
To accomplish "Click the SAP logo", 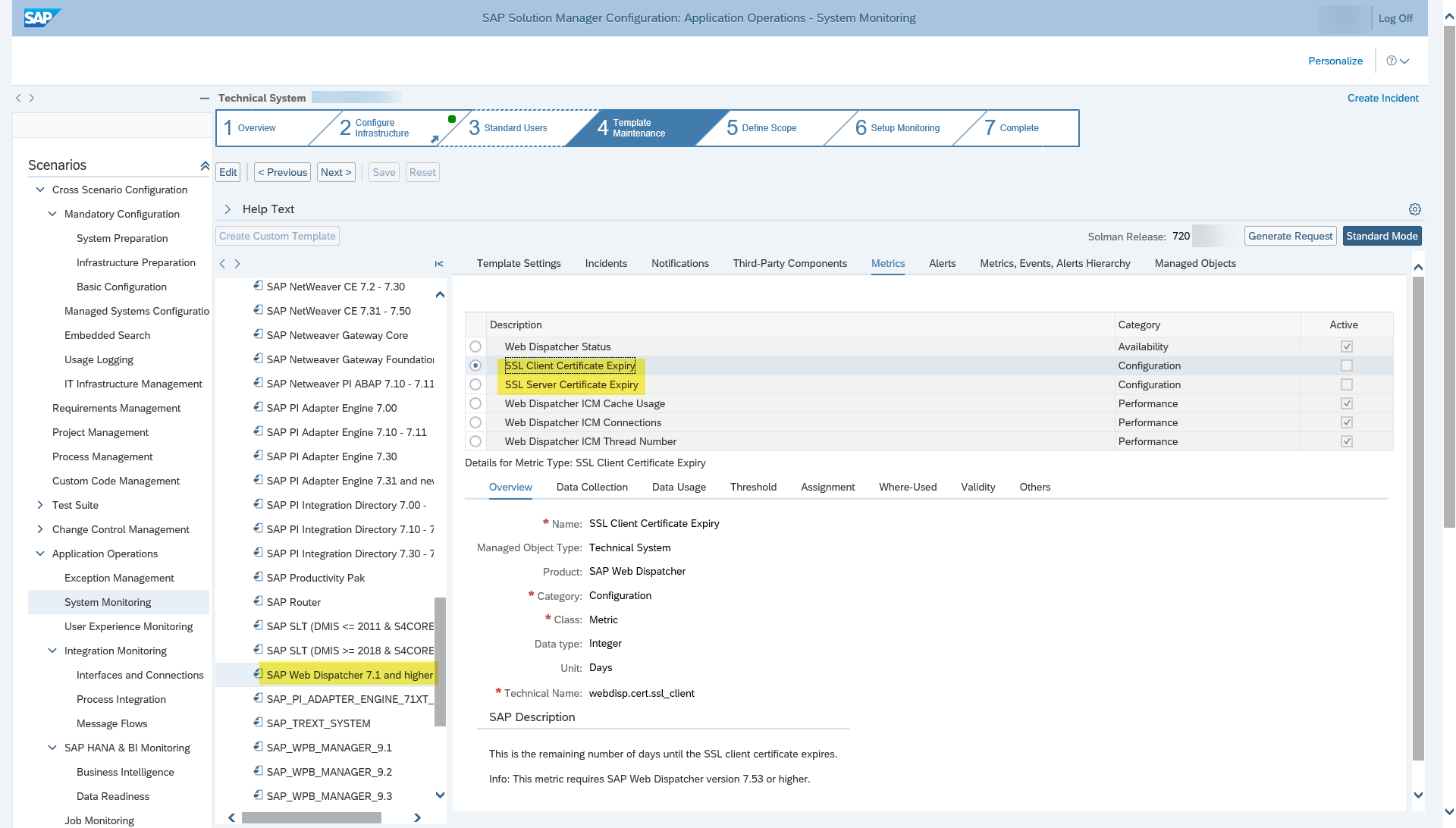I will pyautogui.click(x=42, y=17).
